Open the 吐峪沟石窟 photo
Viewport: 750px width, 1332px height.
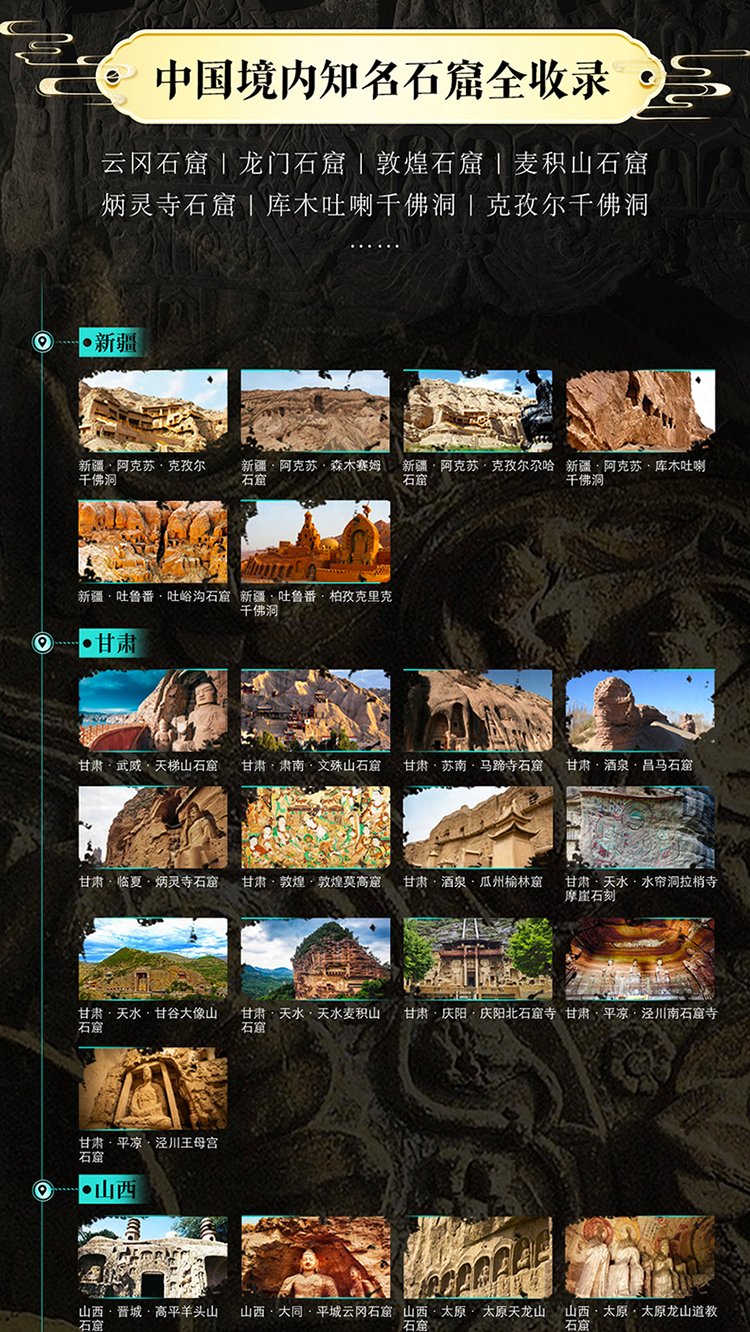[x=153, y=541]
